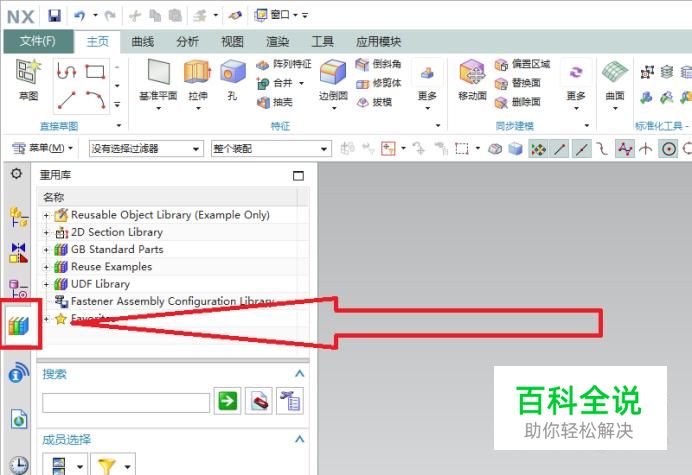Image resolution: width=692 pixels, height=475 pixels.
Task: Switch to the Tools (工具) tab
Action: [323, 41]
